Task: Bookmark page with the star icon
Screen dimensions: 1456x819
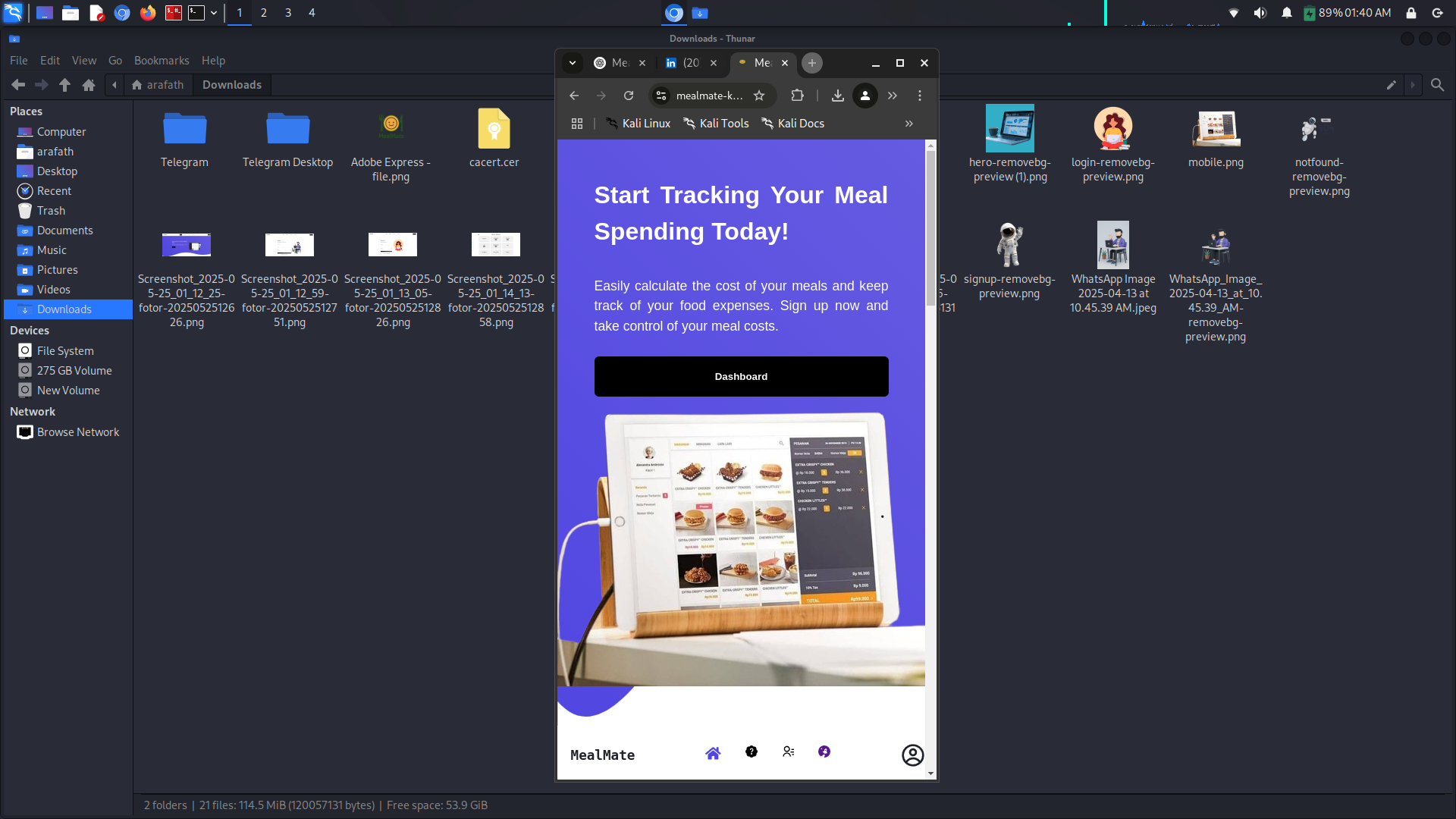Action: coord(759,96)
